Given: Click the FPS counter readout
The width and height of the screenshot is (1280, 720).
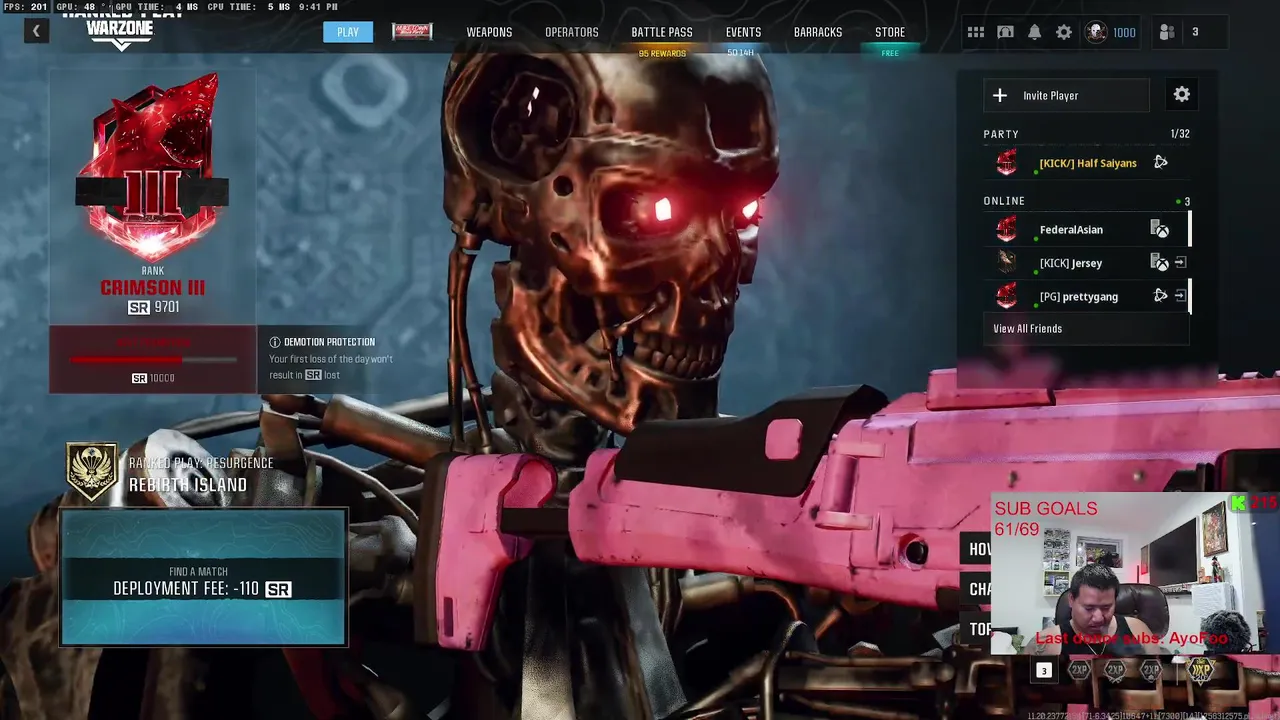Looking at the screenshot, I should (x=25, y=7).
